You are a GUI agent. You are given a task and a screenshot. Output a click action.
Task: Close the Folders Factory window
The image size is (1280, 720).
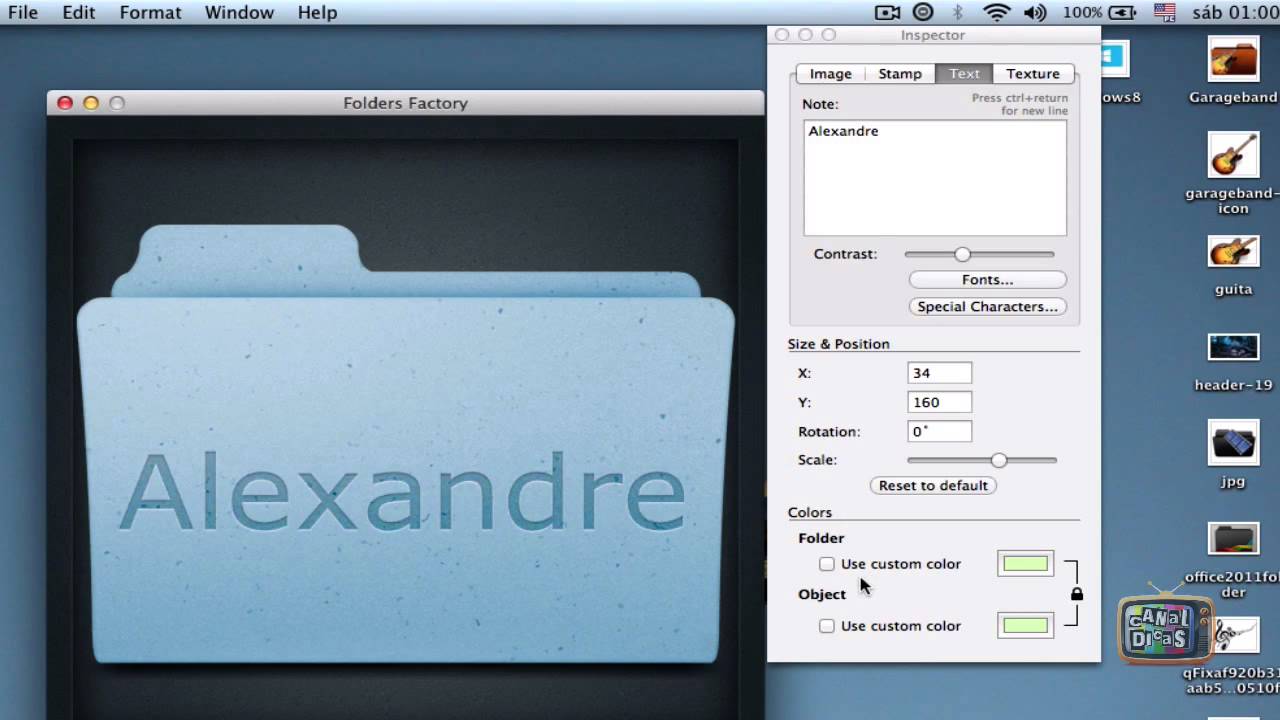click(65, 103)
